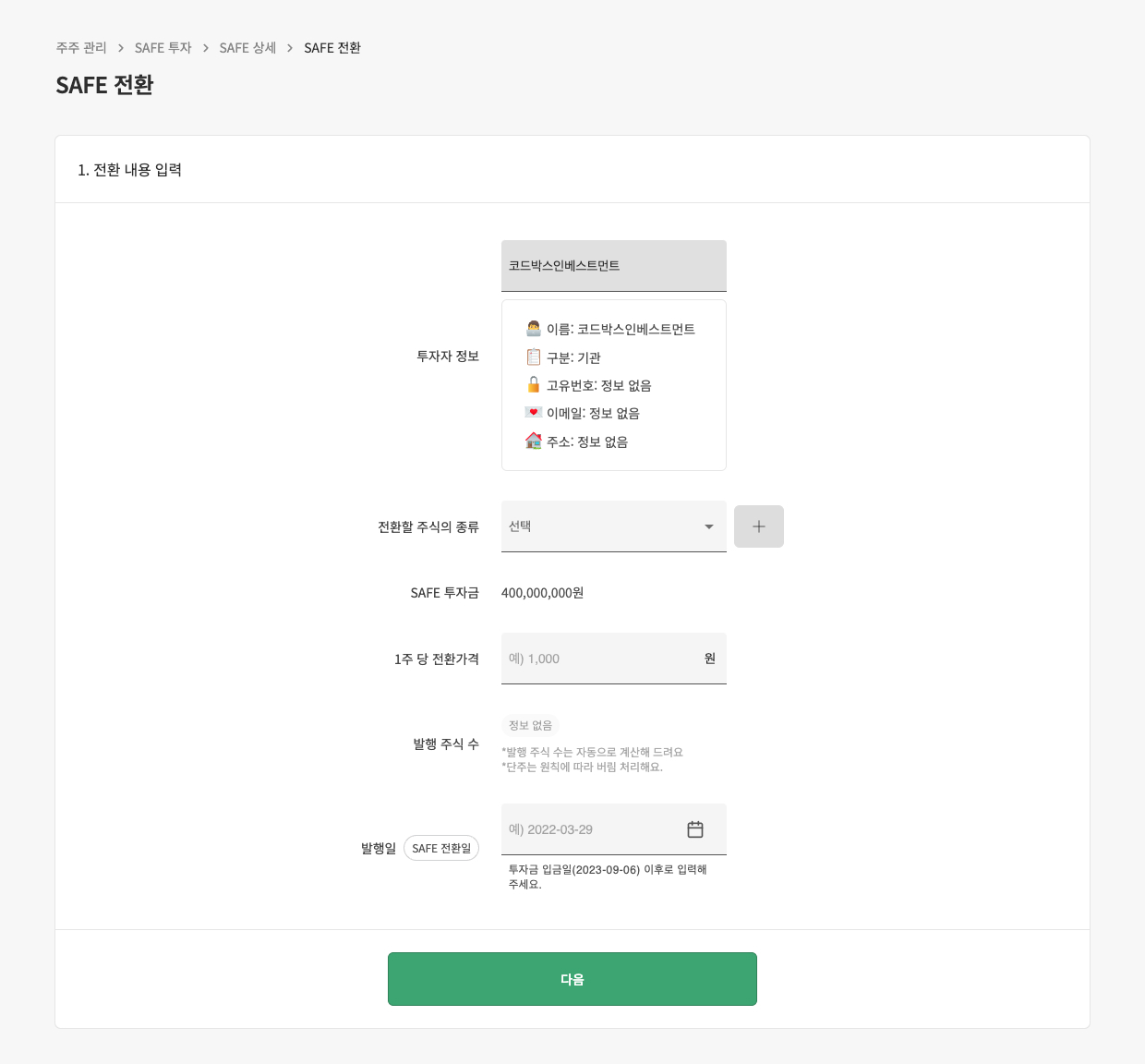Click the lock icon beside 고유번호
1145x1064 pixels.
[x=534, y=384]
